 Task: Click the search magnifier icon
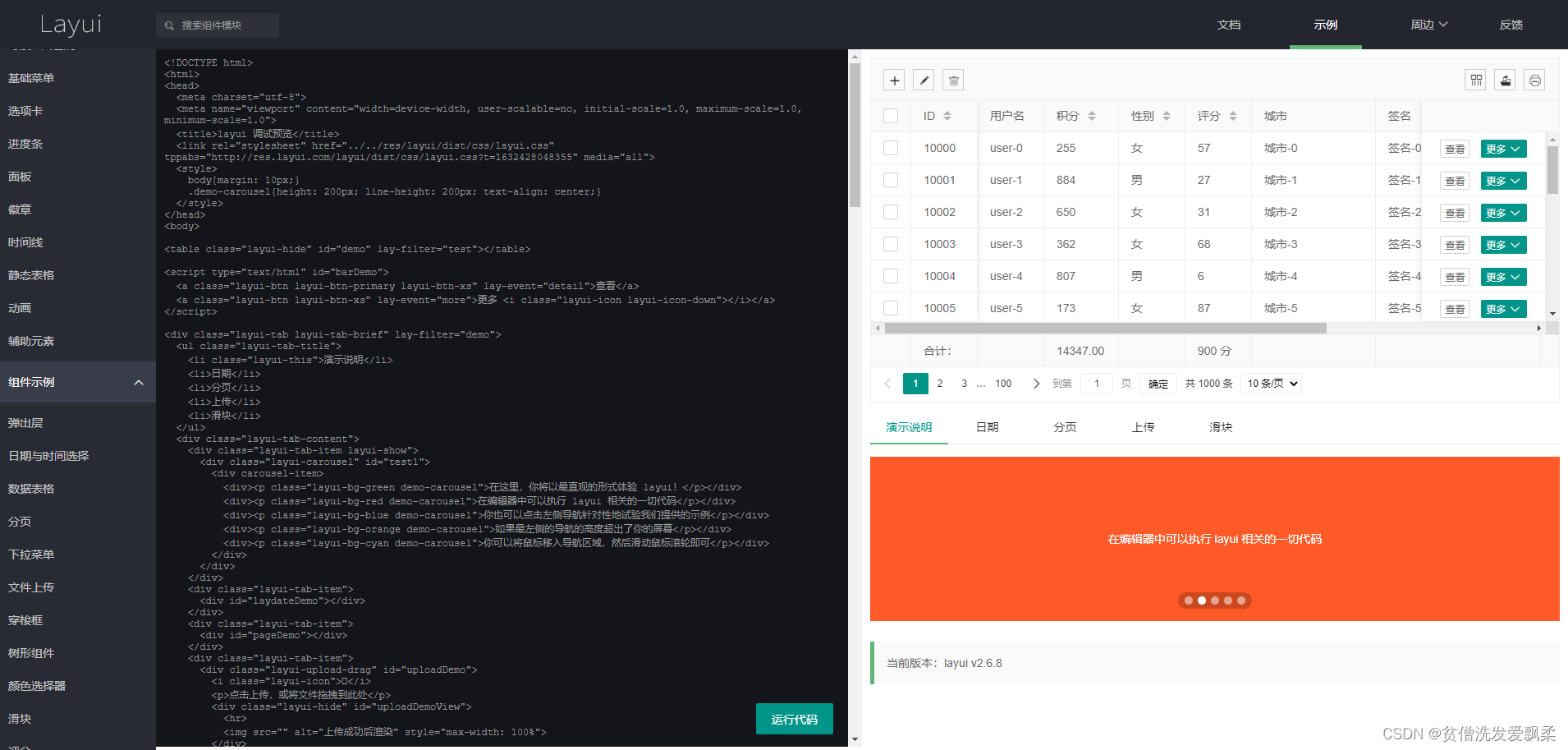(169, 25)
